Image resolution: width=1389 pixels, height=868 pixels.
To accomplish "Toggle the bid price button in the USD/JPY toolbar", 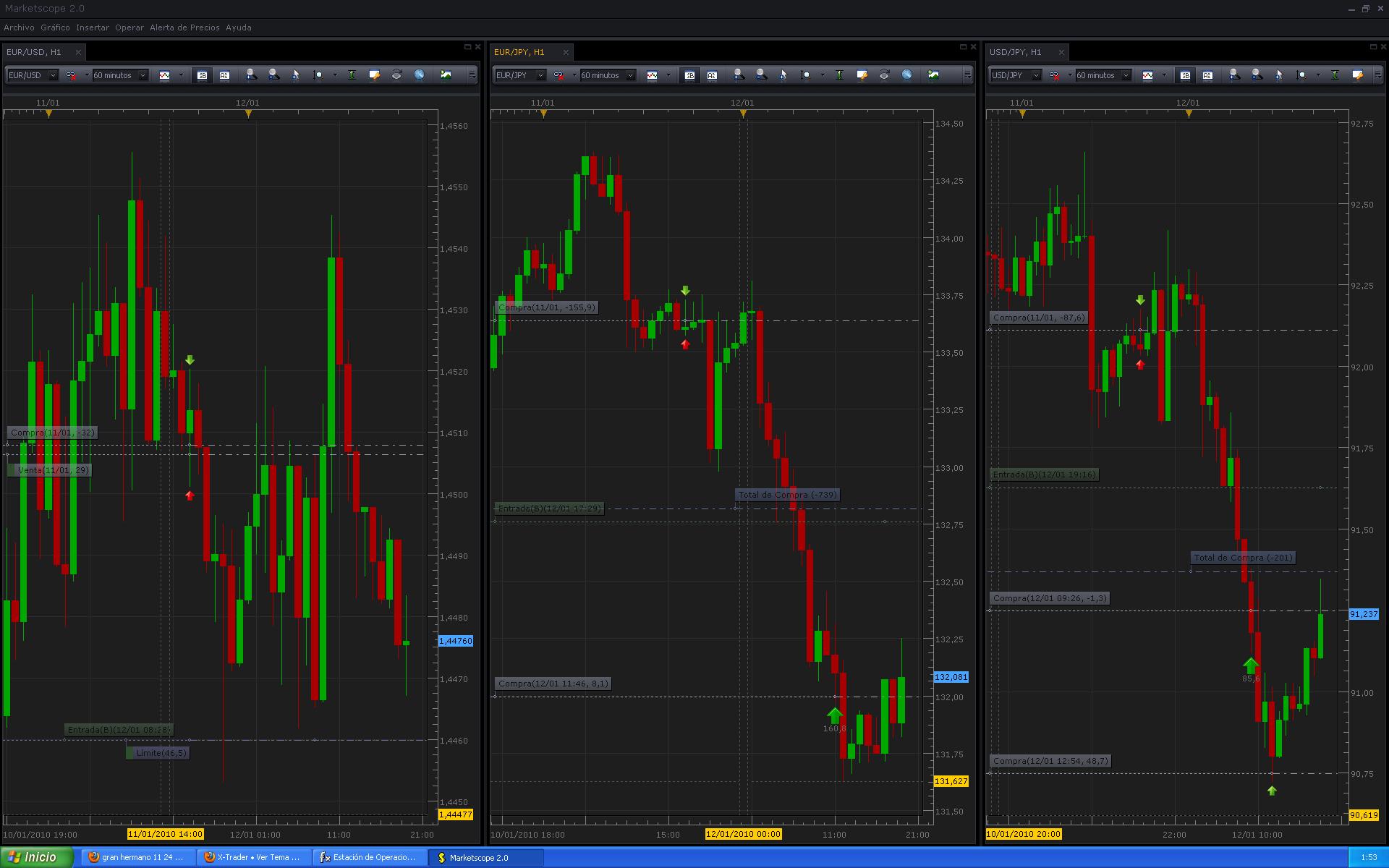I will pos(1185,75).
